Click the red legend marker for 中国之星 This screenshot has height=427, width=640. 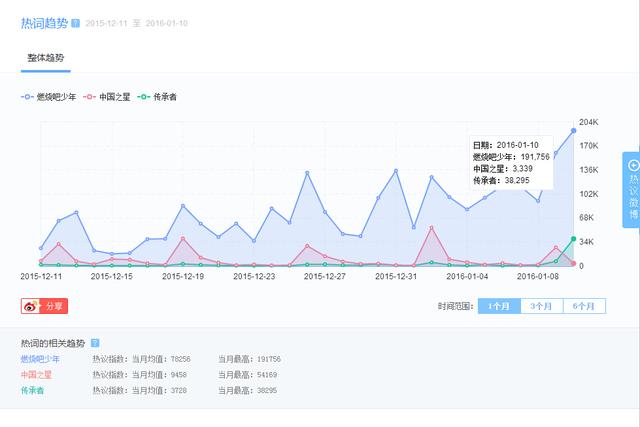[91, 97]
